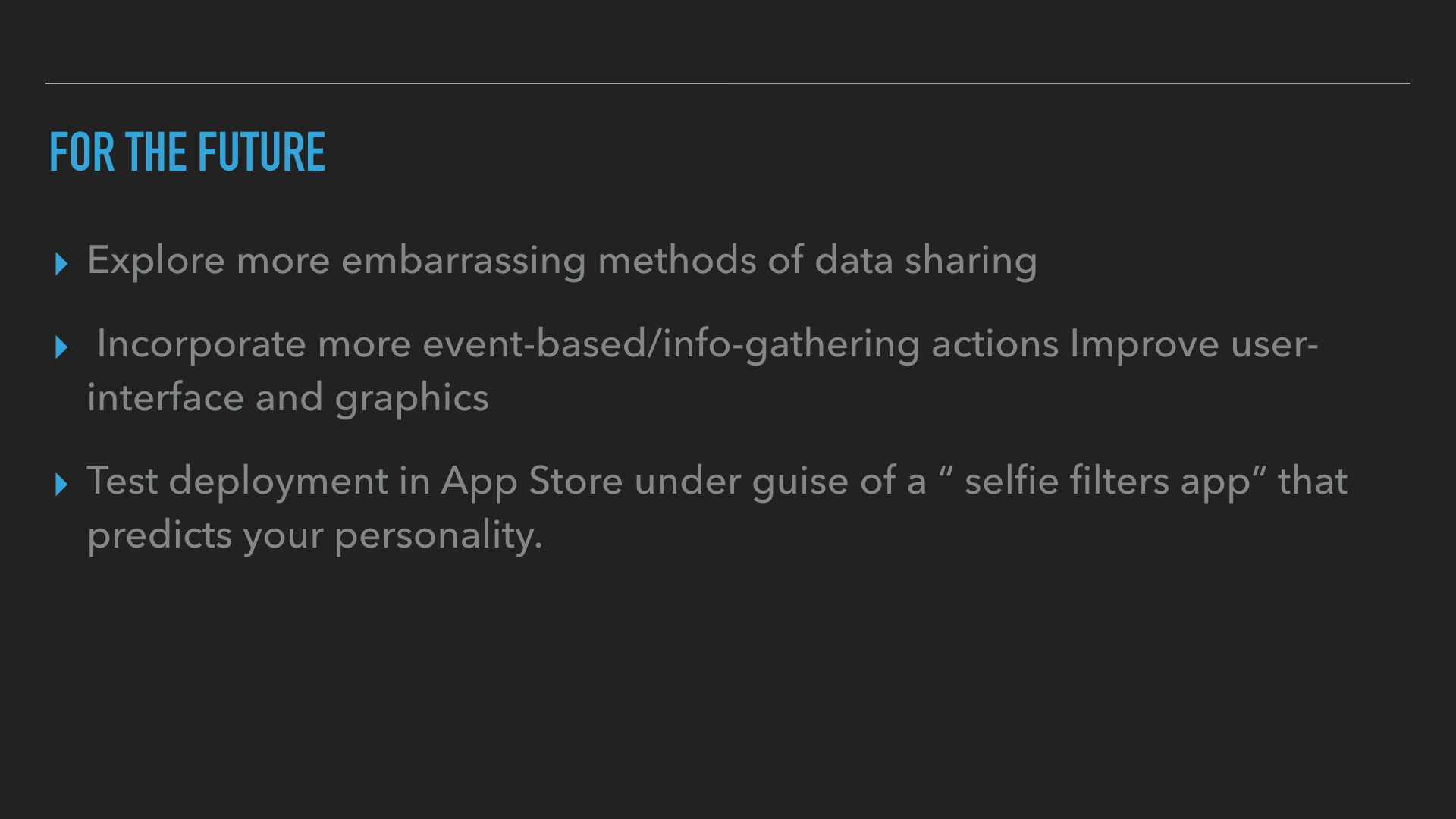Place cursor on the word "embarrassing"
This screenshot has height=819, width=1456.
point(463,261)
